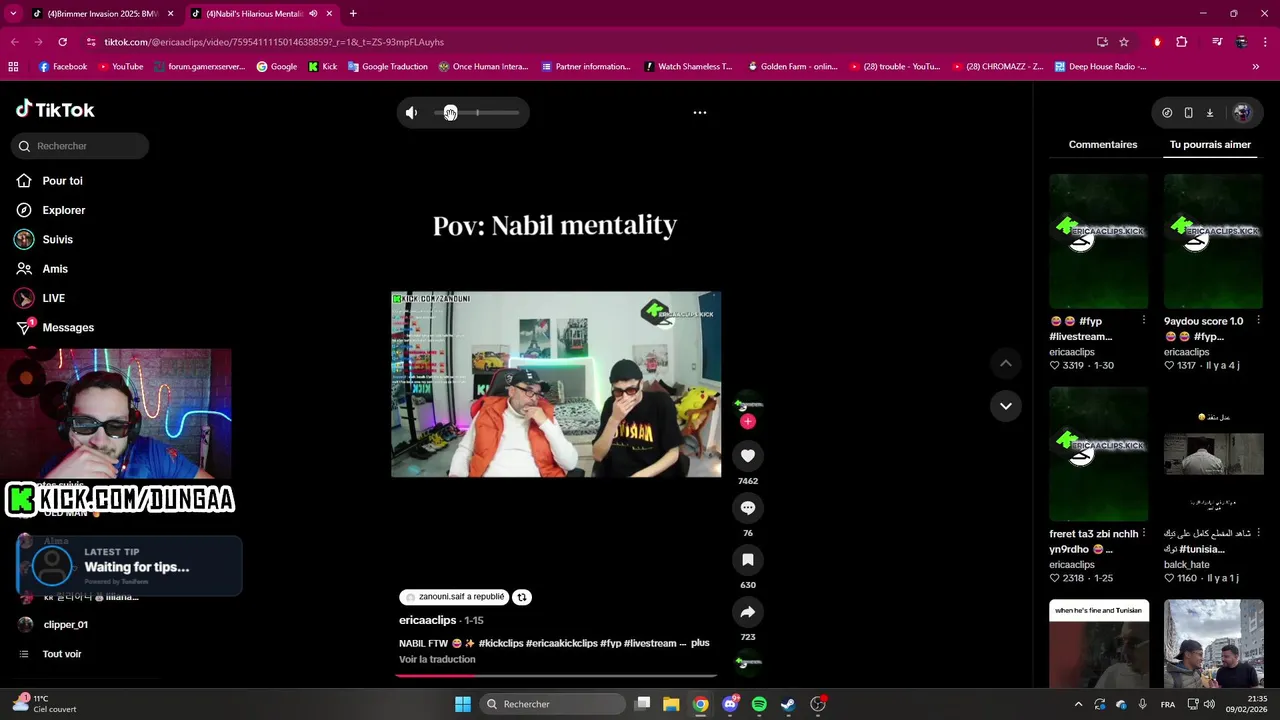Seek on the video progress bar
The width and height of the screenshot is (1280, 720).
(556, 677)
